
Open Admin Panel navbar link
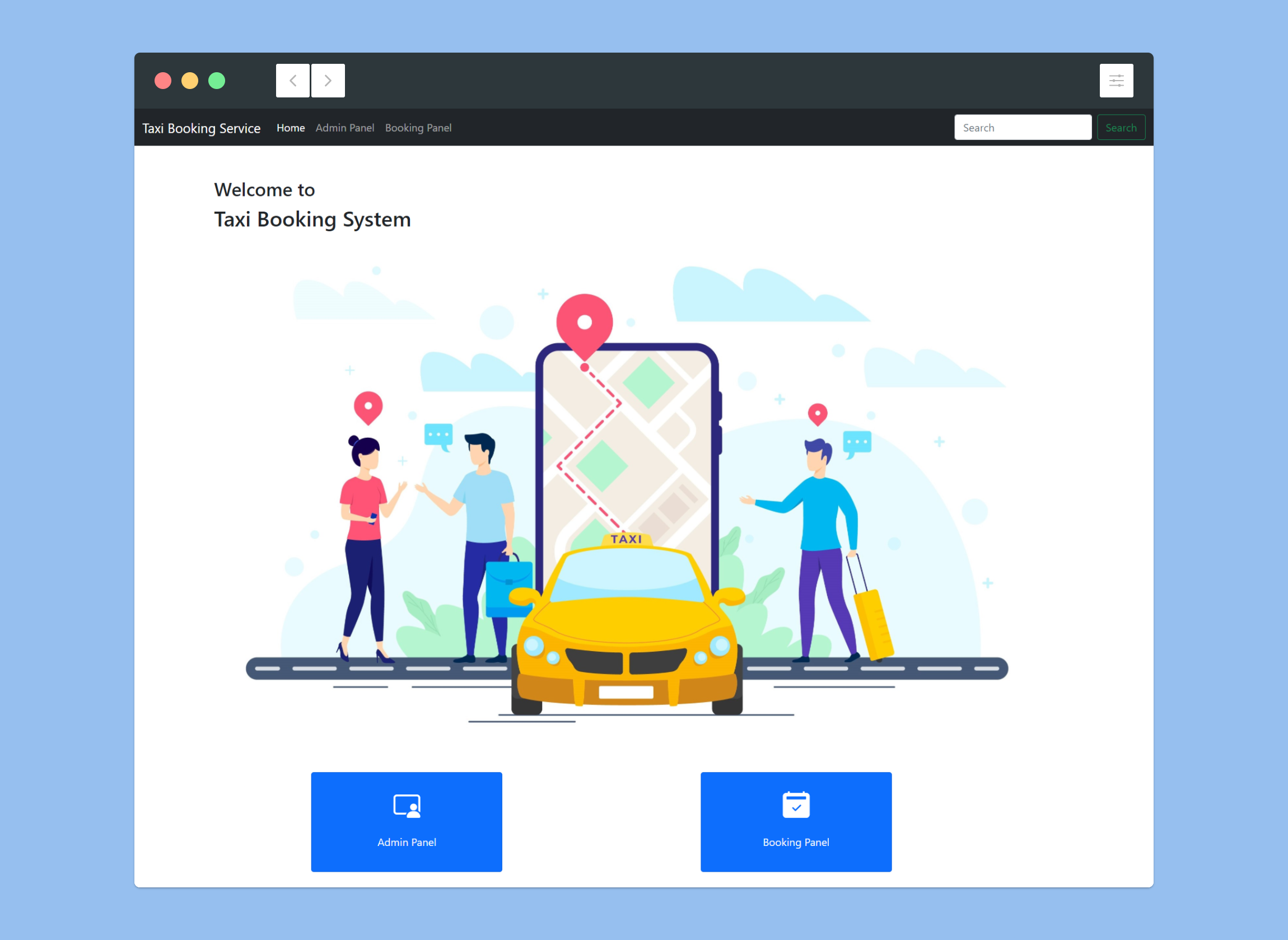point(345,128)
